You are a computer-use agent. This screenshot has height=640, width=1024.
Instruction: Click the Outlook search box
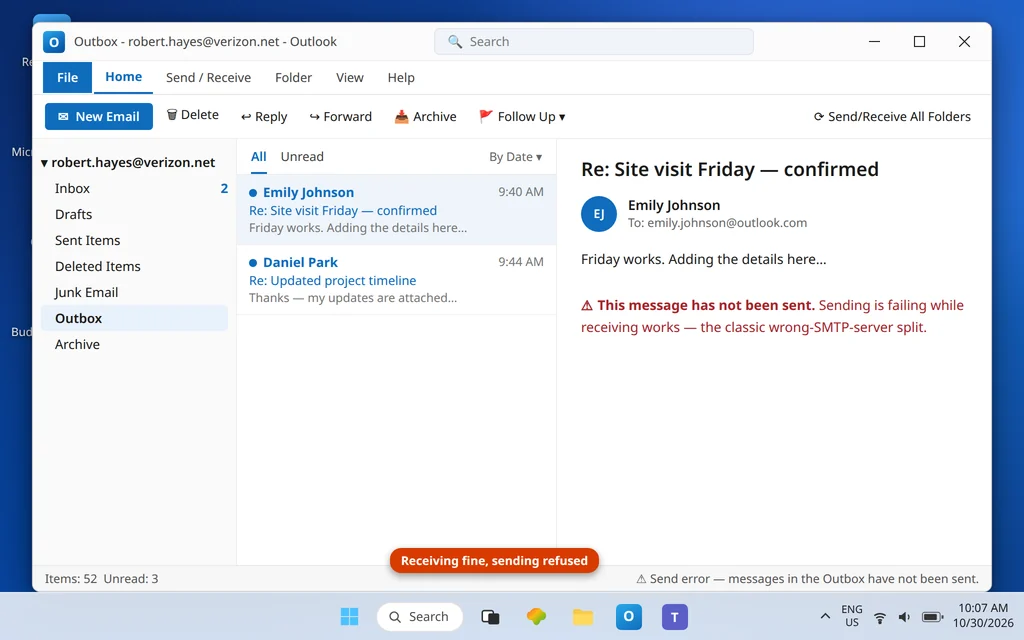coord(594,42)
